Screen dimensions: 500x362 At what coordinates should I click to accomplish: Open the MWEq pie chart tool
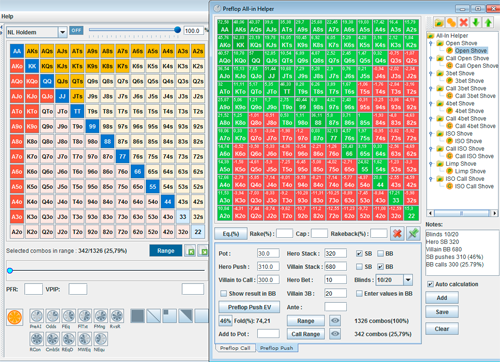[84, 339]
